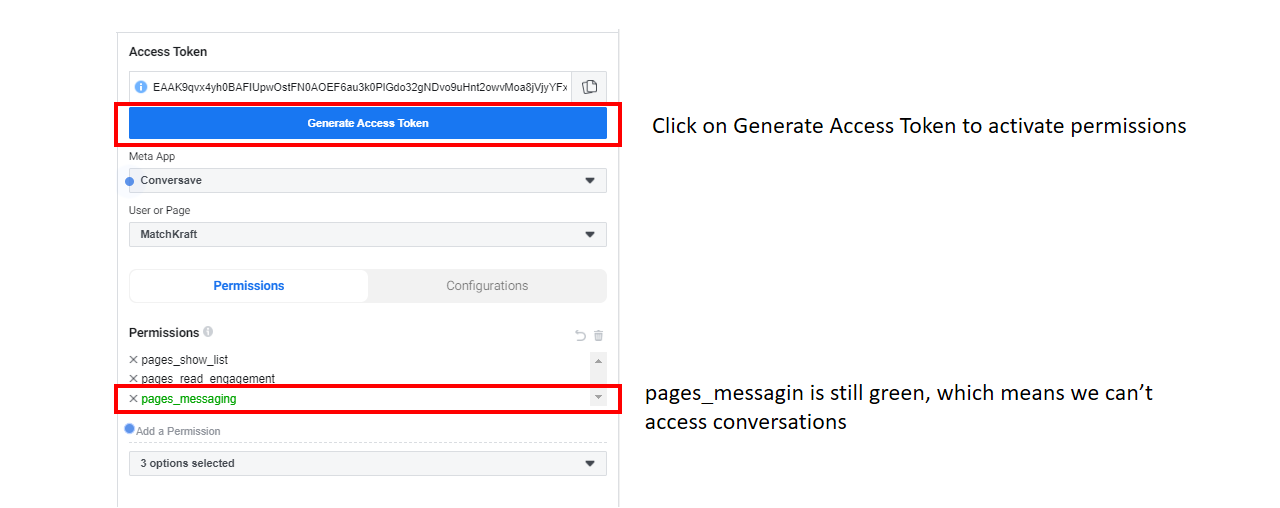Expand the 3 options selected dropdown

pos(368,463)
